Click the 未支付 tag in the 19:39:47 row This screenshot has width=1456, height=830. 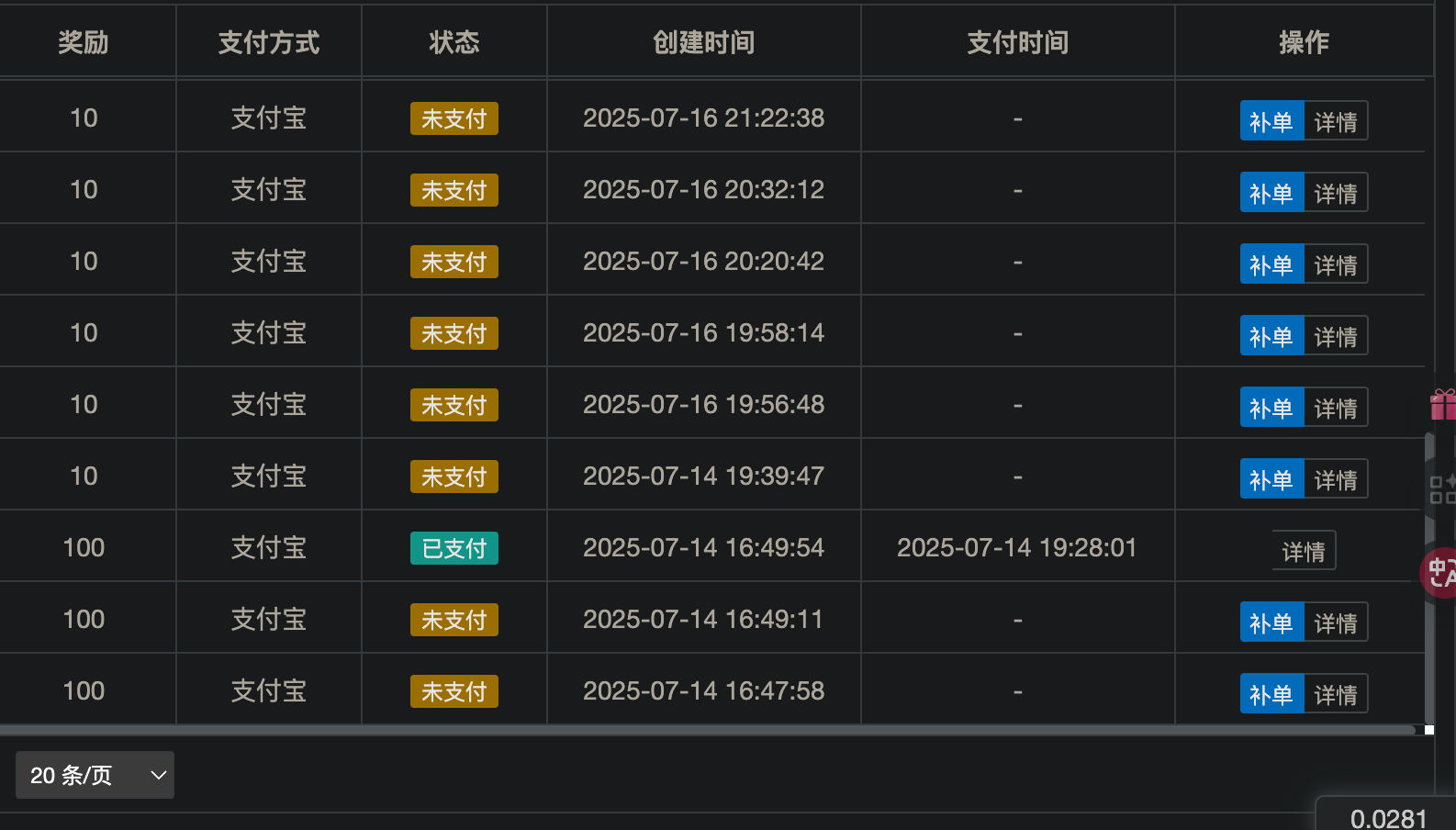coord(454,477)
